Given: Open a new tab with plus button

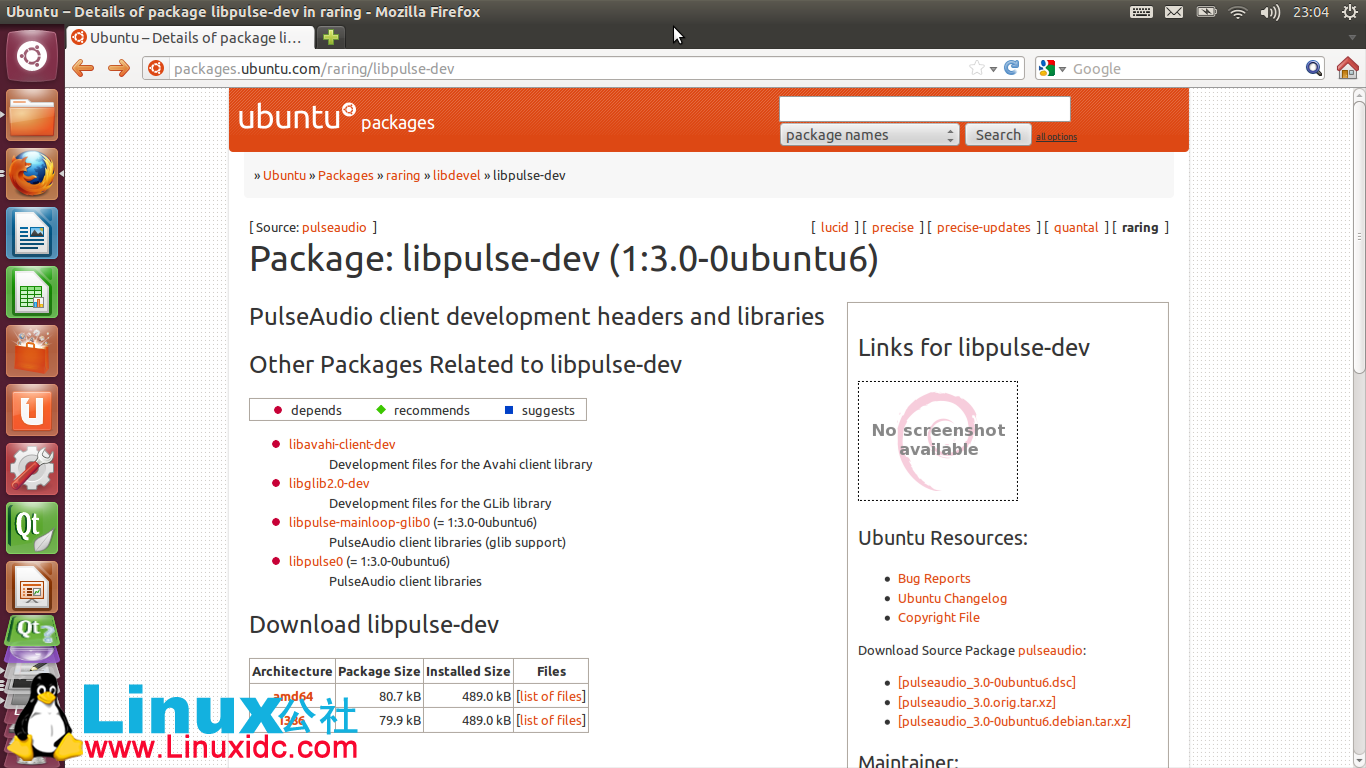Looking at the screenshot, I should pos(330,38).
